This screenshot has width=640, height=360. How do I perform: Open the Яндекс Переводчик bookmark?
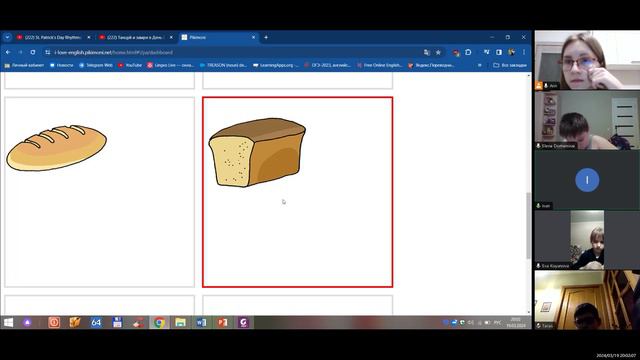[x=431, y=65]
